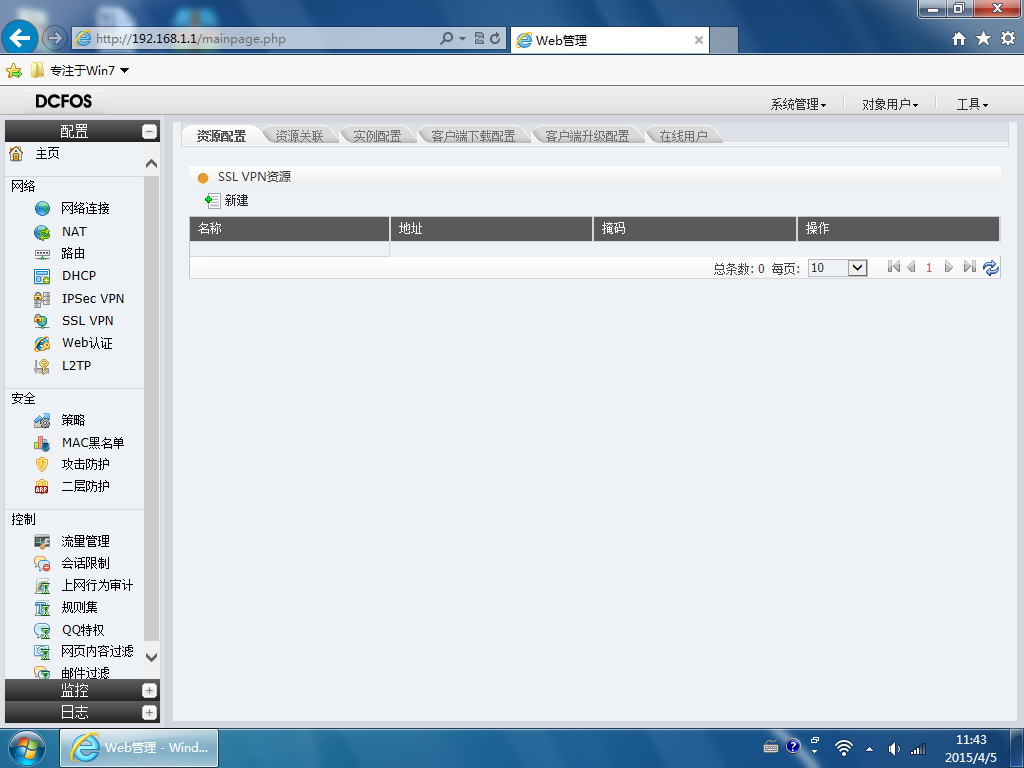Open the Windows Start menu
The width and height of the screenshot is (1024, 768).
click(27, 748)
